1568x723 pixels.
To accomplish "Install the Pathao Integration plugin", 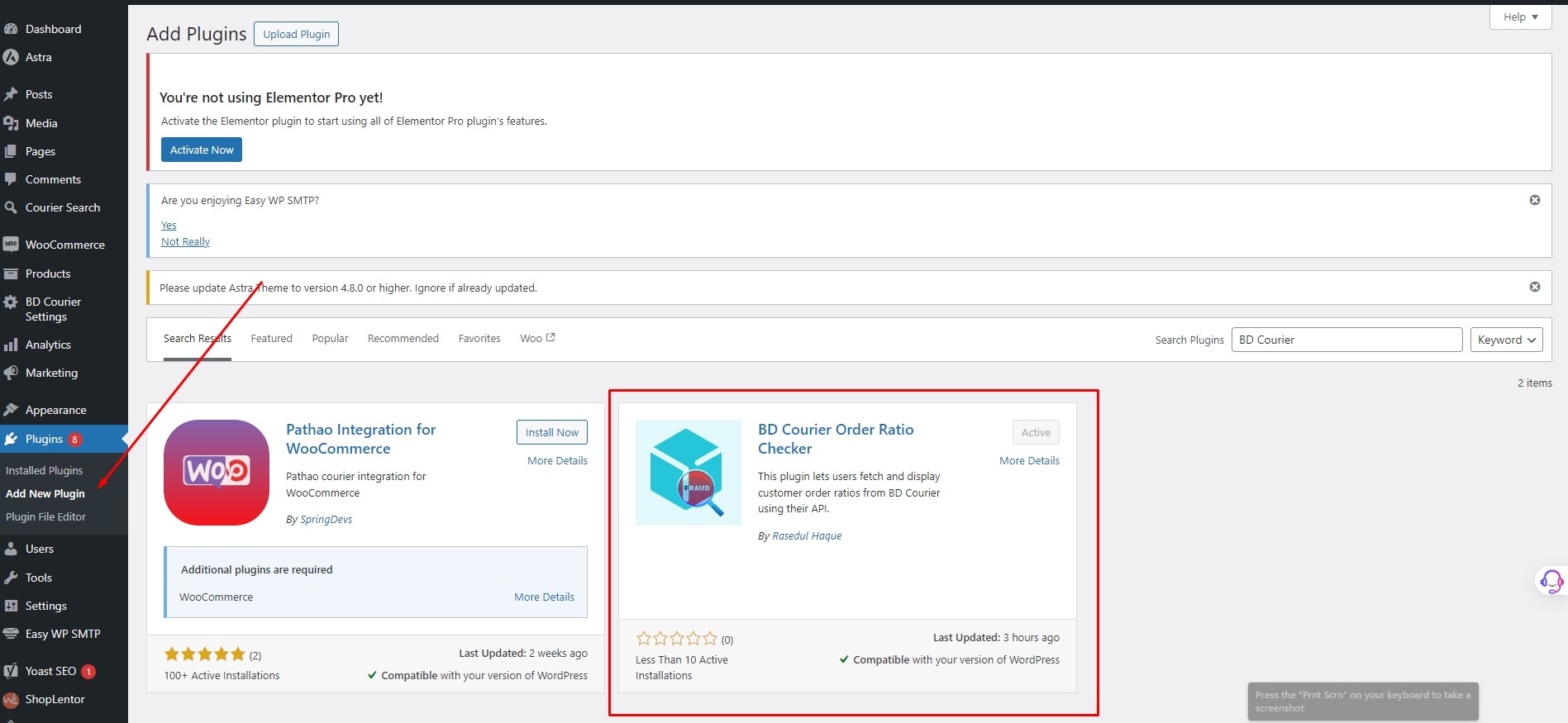I will 552,432.
